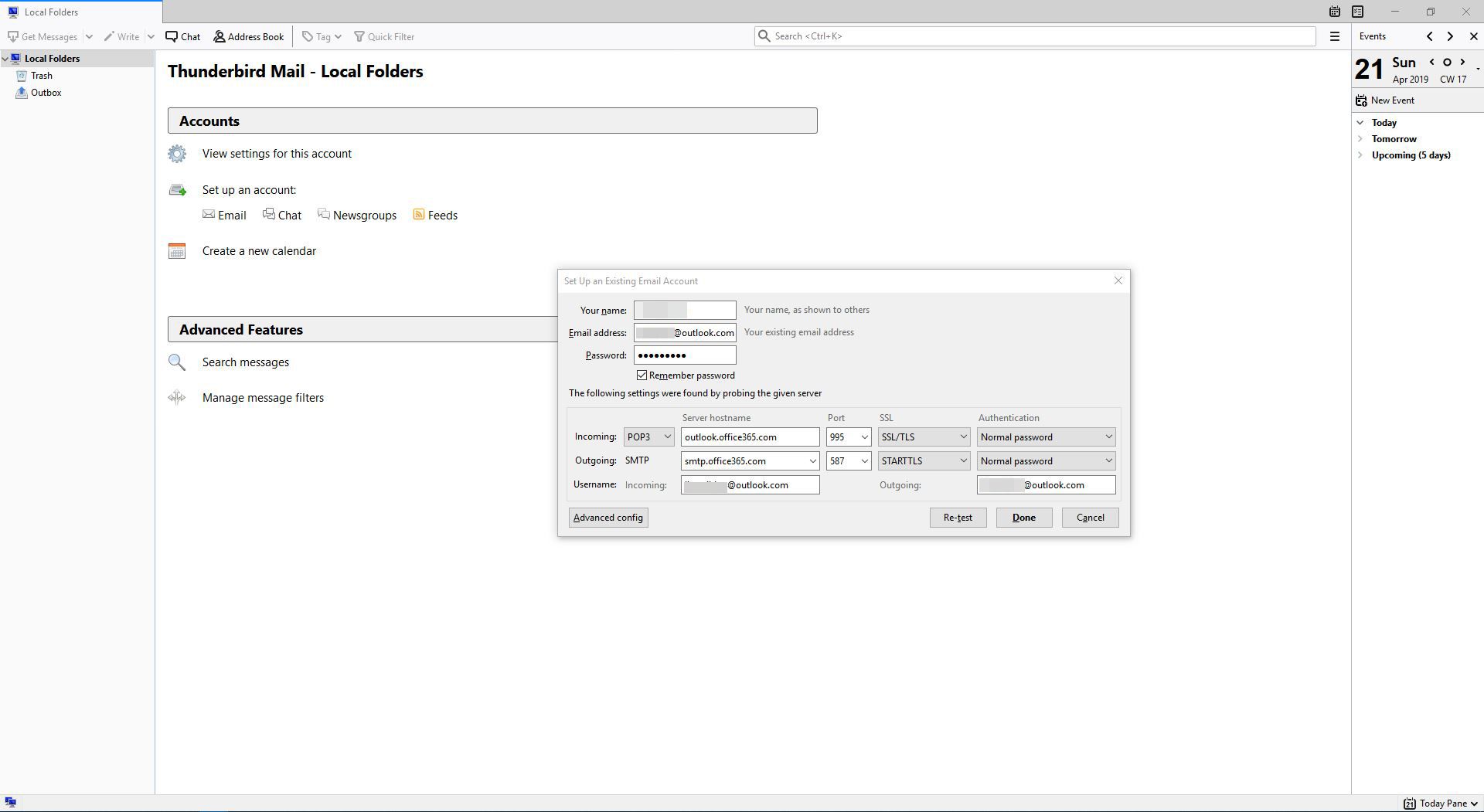Click the Done button
Screen dimensions: 1484x812
tap(1023, 518)
